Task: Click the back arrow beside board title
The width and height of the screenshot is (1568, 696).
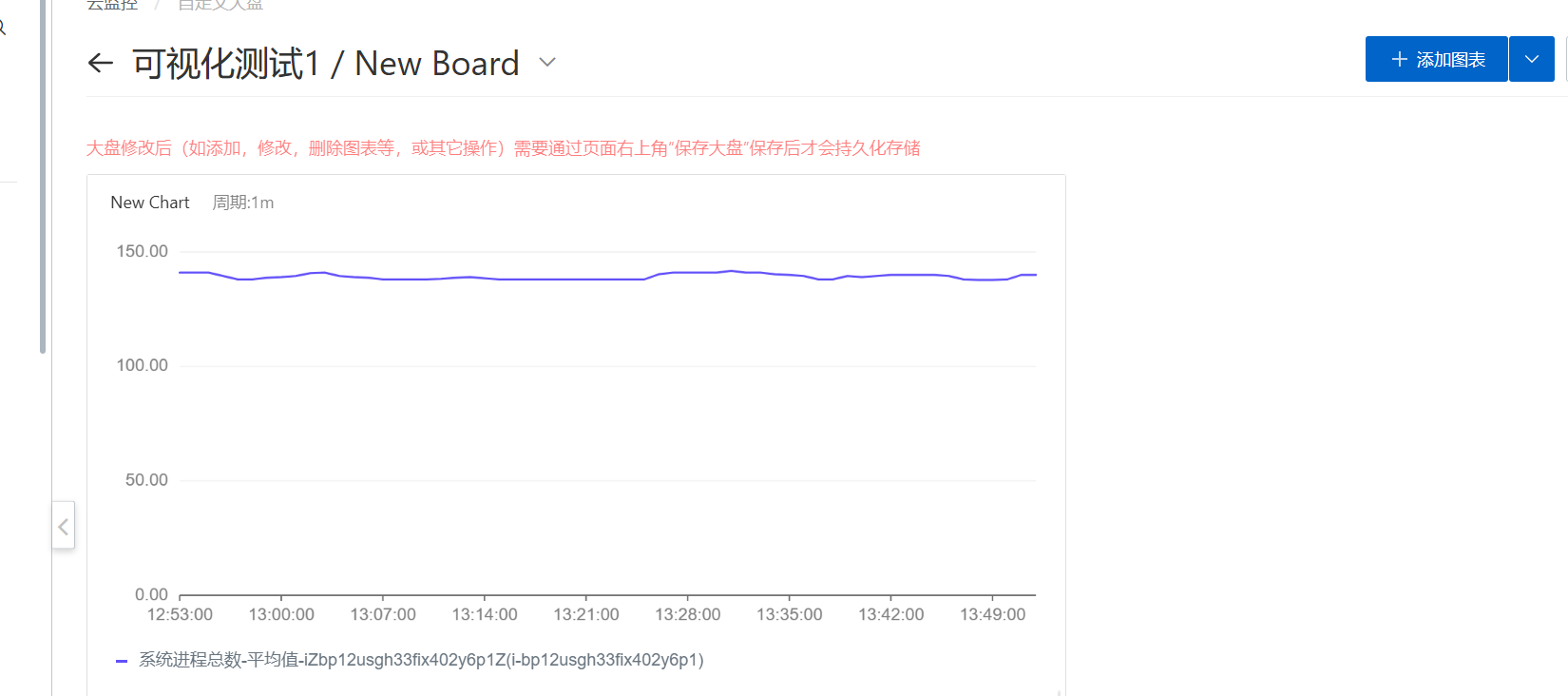Action: click(x=100, y=64)
